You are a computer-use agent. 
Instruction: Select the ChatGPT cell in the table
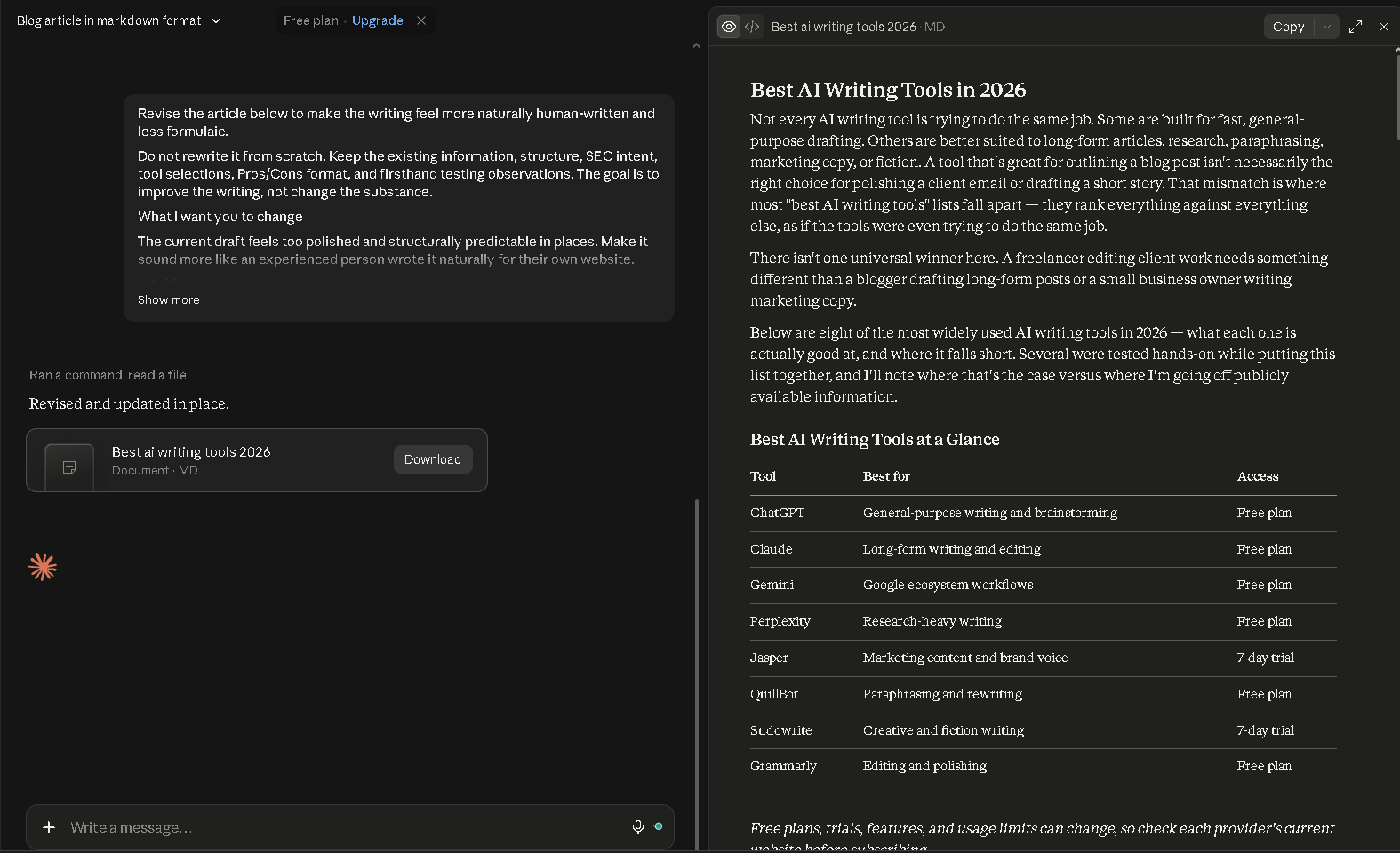click(x=777, y=514)
